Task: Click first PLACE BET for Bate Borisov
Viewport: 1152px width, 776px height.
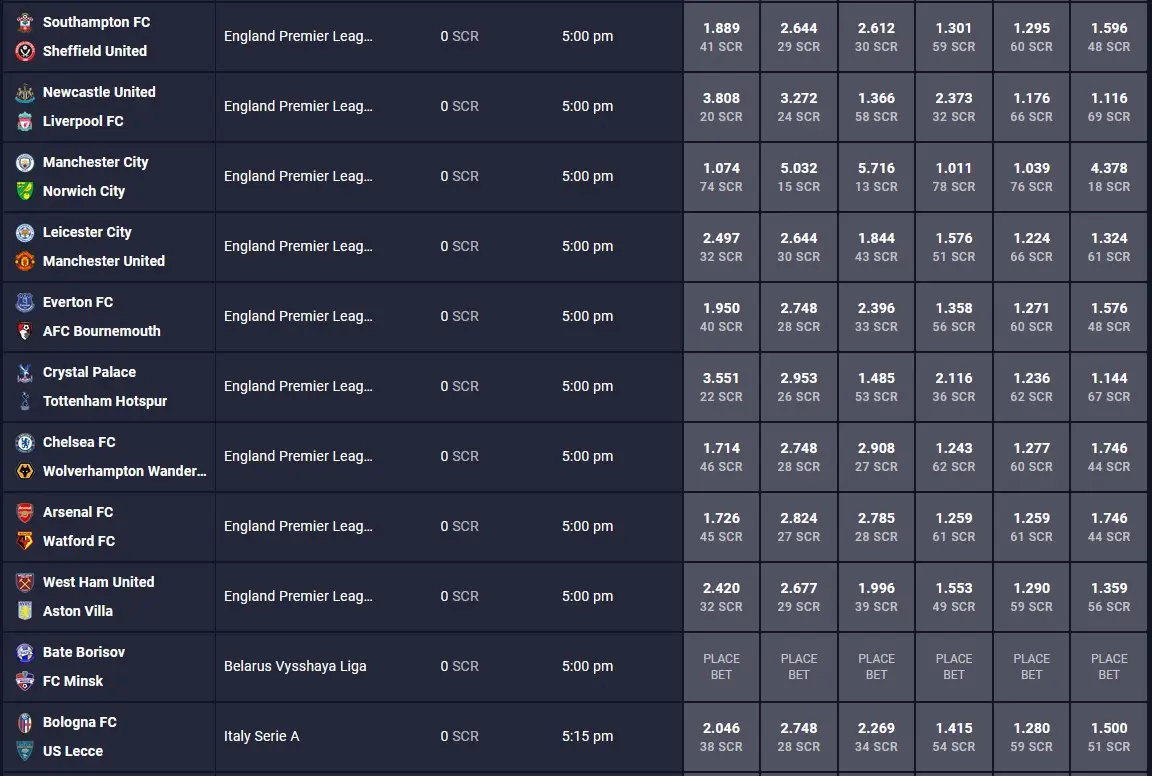Action: pyautogui.click(x=721, y=667)
